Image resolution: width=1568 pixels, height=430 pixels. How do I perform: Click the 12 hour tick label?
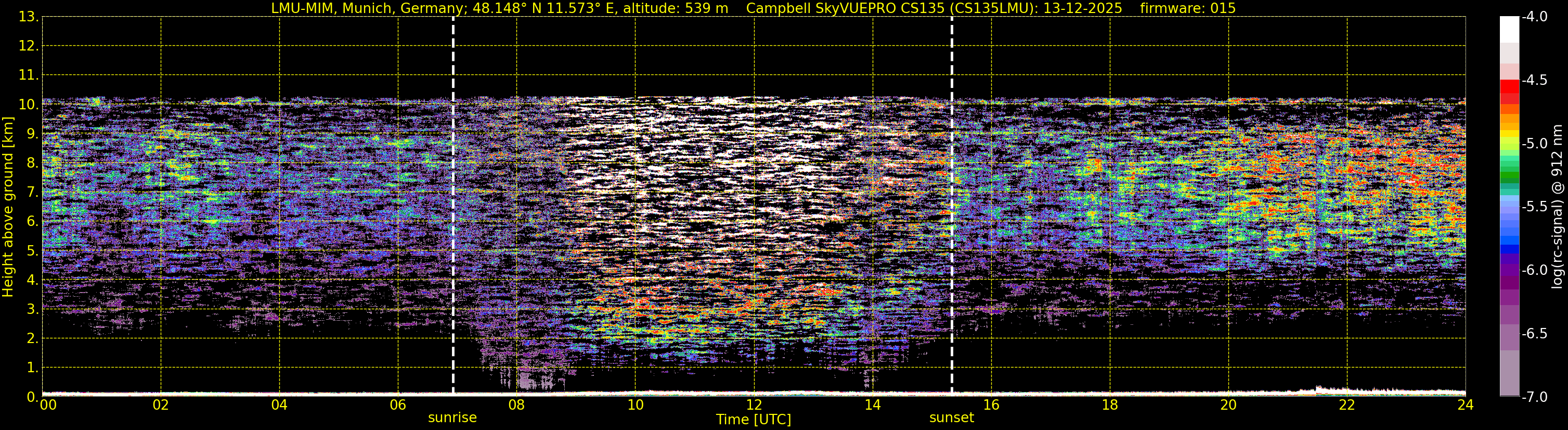point(754,405)
